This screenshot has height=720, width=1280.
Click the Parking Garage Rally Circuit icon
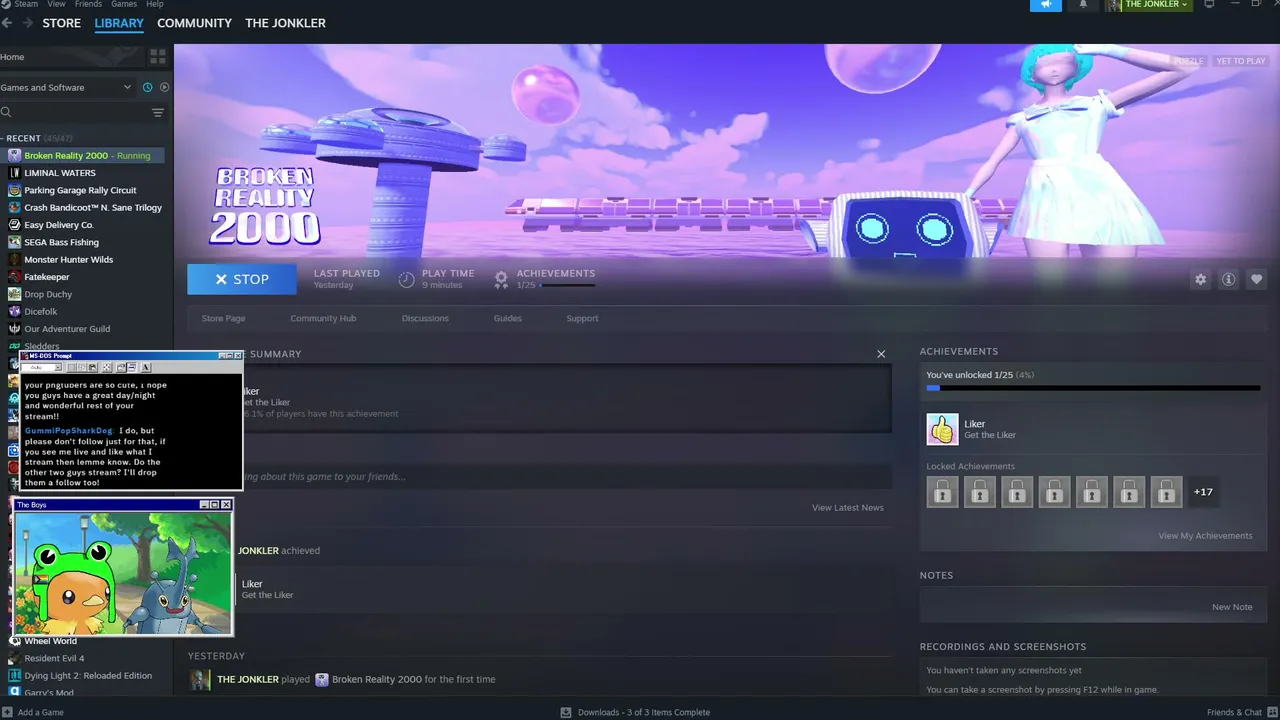coord(14,190)
